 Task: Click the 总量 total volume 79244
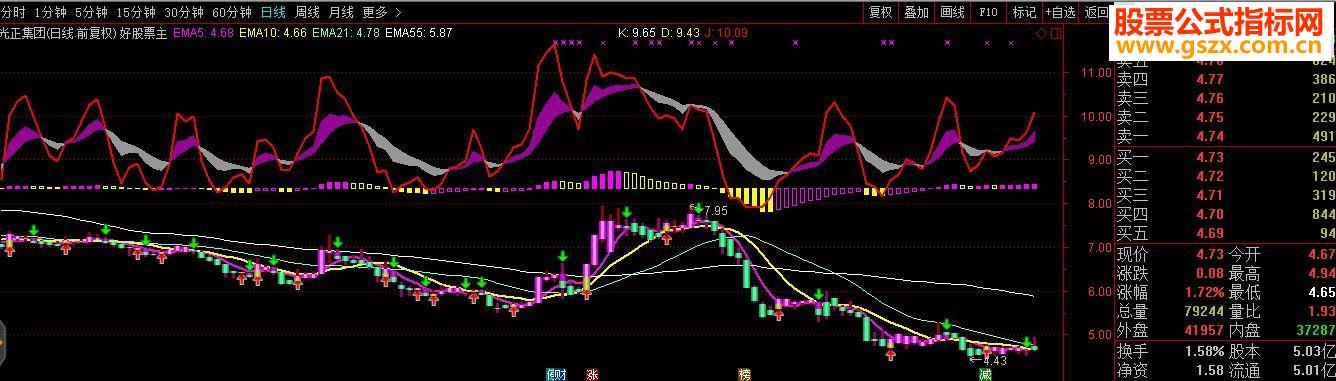1203,310
